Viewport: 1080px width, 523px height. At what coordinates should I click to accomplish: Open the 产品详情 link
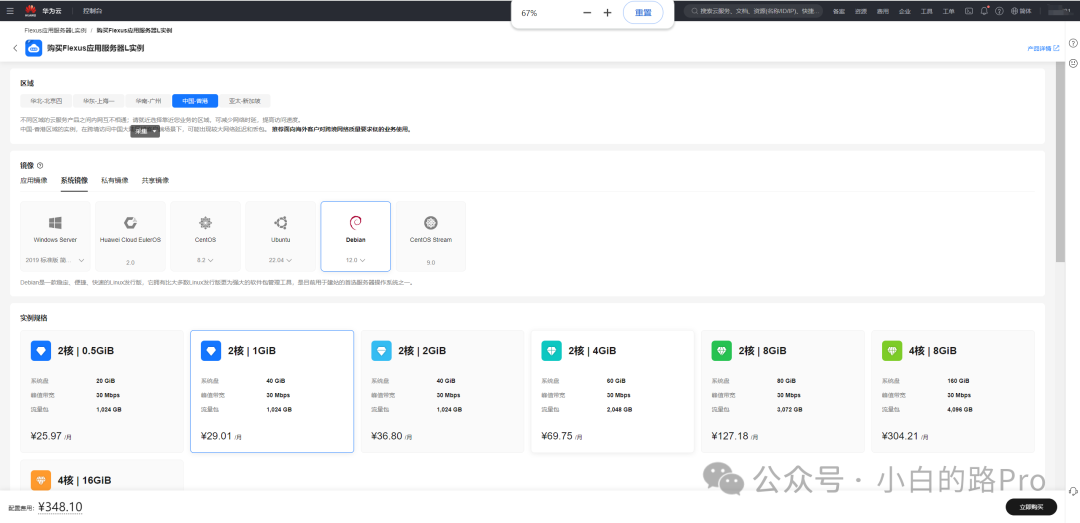[1043, 49]
